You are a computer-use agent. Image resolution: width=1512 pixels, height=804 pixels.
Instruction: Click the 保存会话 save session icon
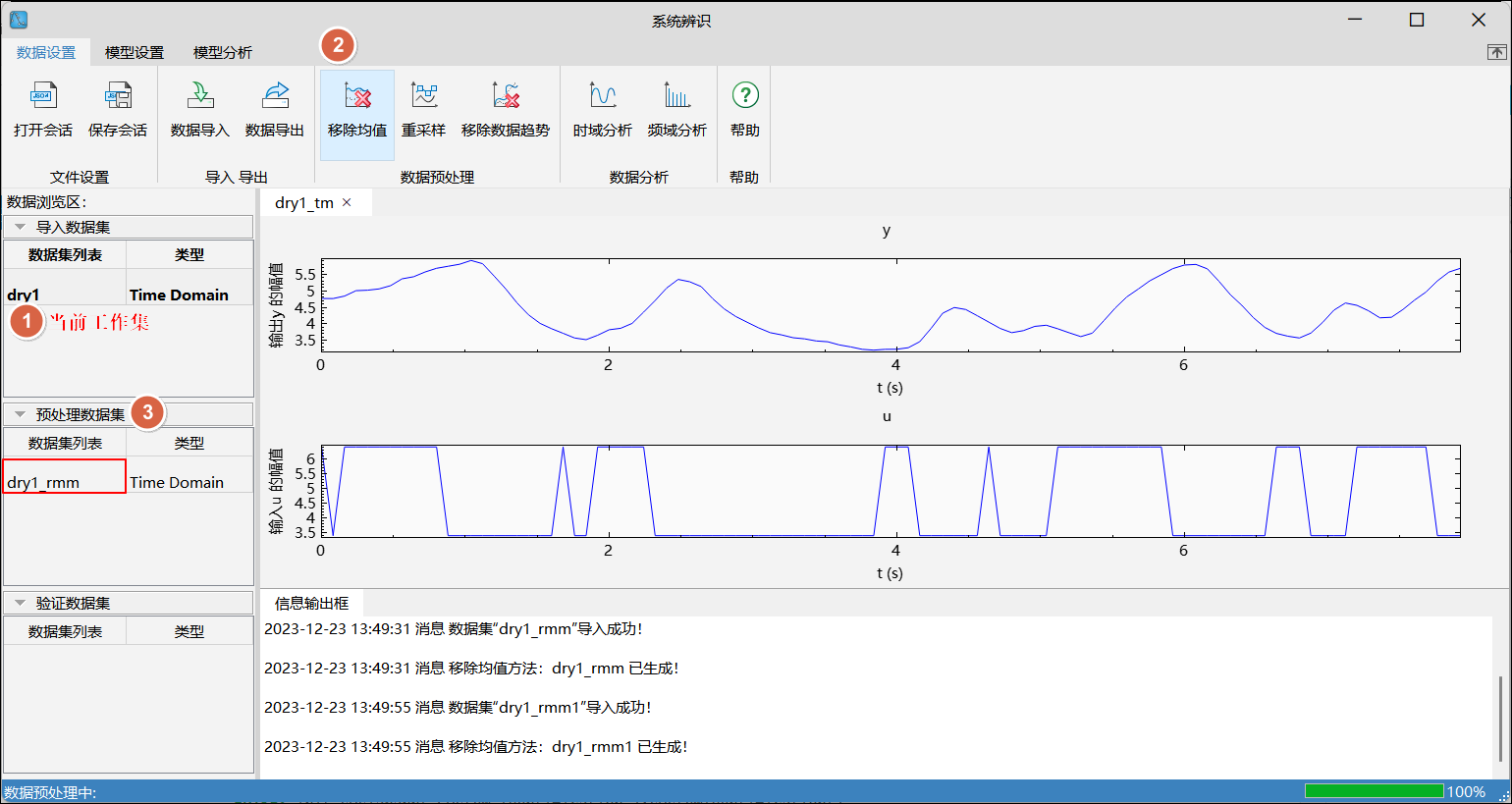coord(118,97)
